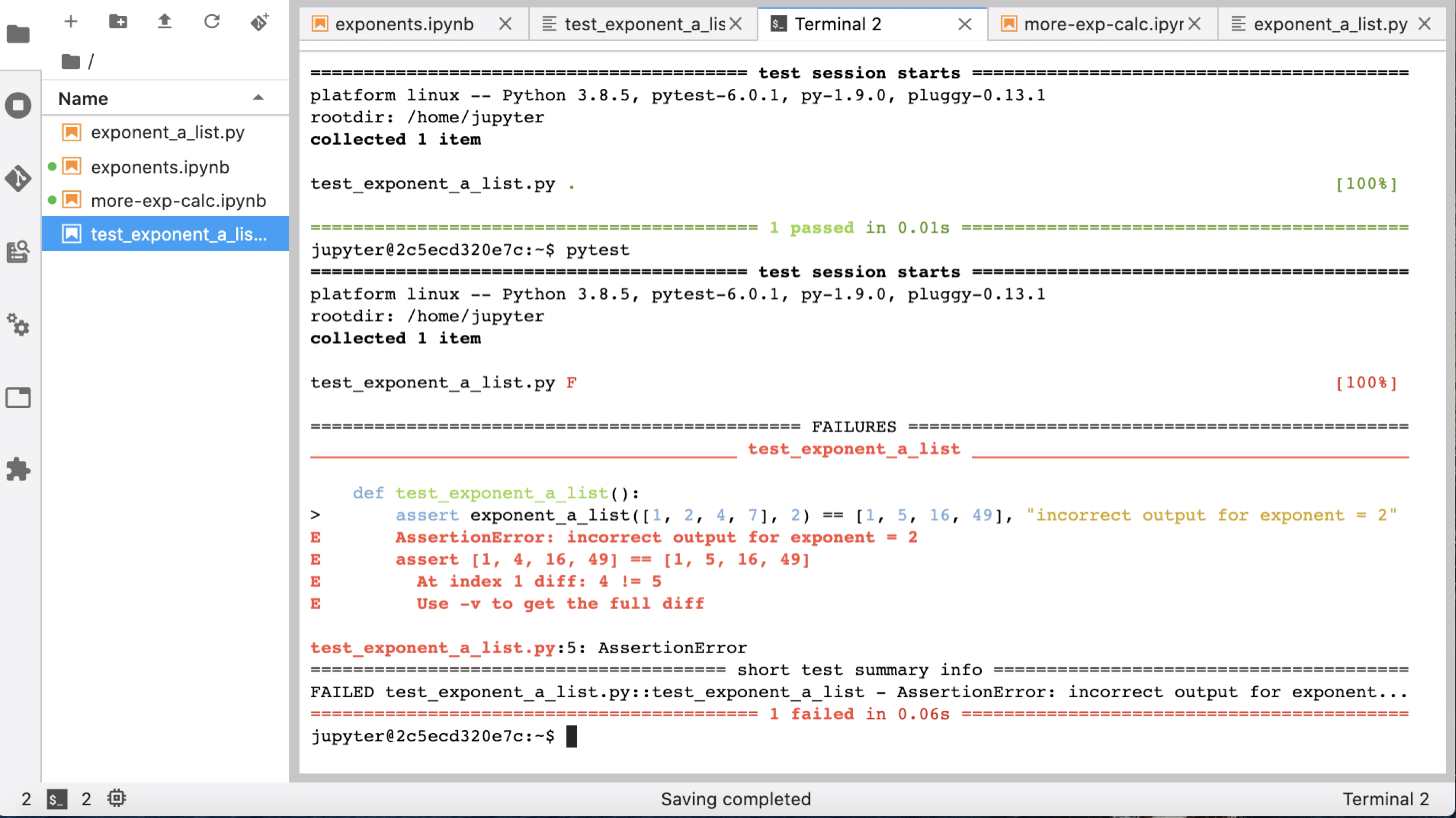Create a new folder
Screen dimensions: 1456x818
click(x=118, y=22)
